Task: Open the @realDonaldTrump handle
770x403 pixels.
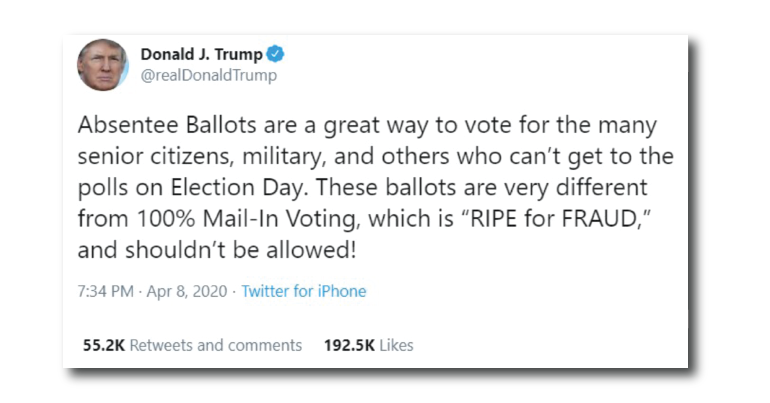Action: click(x=209, y=75)
